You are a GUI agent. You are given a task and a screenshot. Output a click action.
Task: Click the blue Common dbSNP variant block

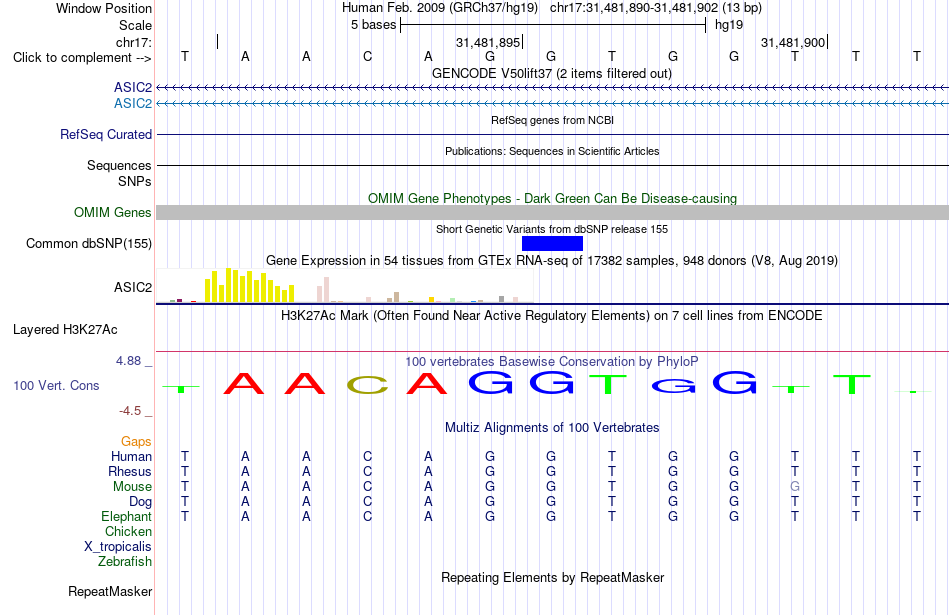coord(552,244)
